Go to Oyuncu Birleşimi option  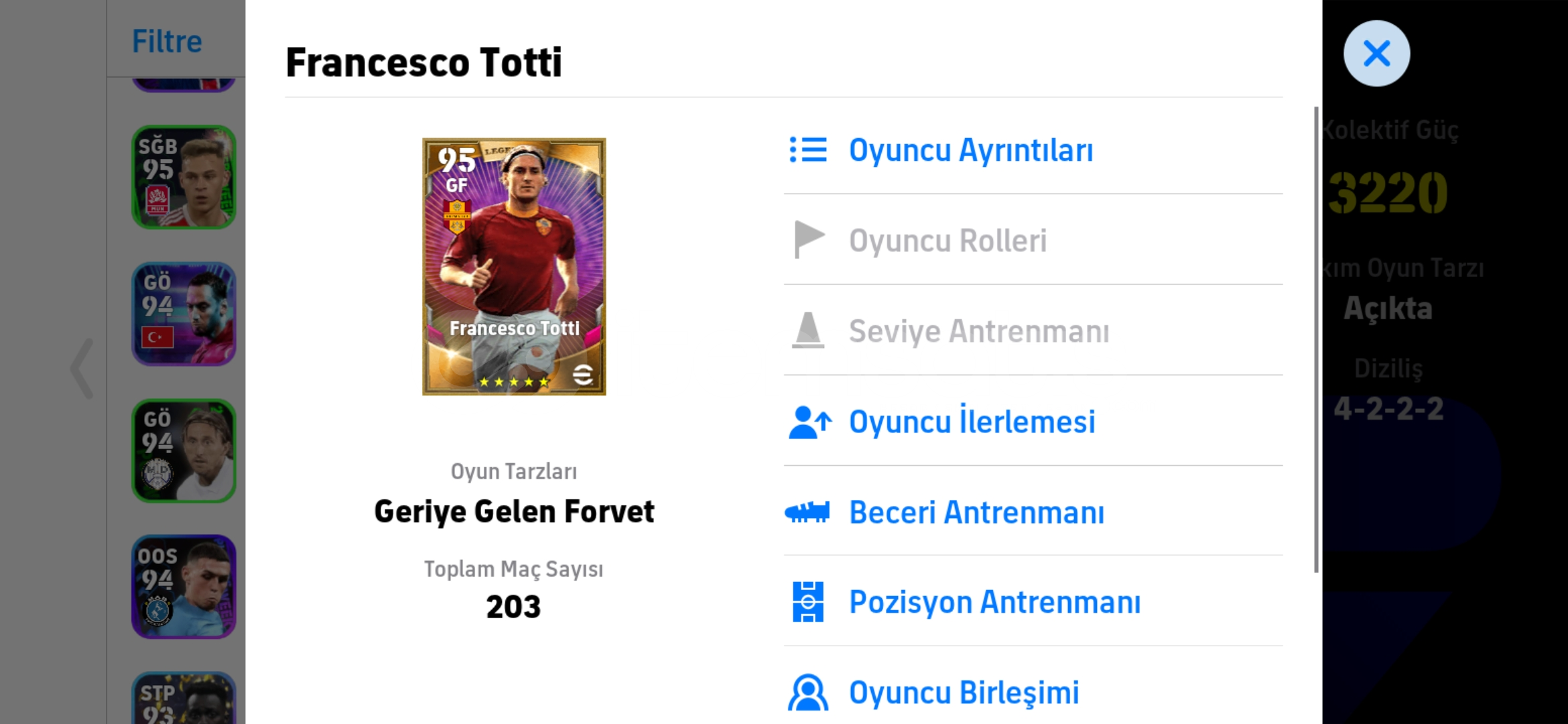tap(964, 692)
